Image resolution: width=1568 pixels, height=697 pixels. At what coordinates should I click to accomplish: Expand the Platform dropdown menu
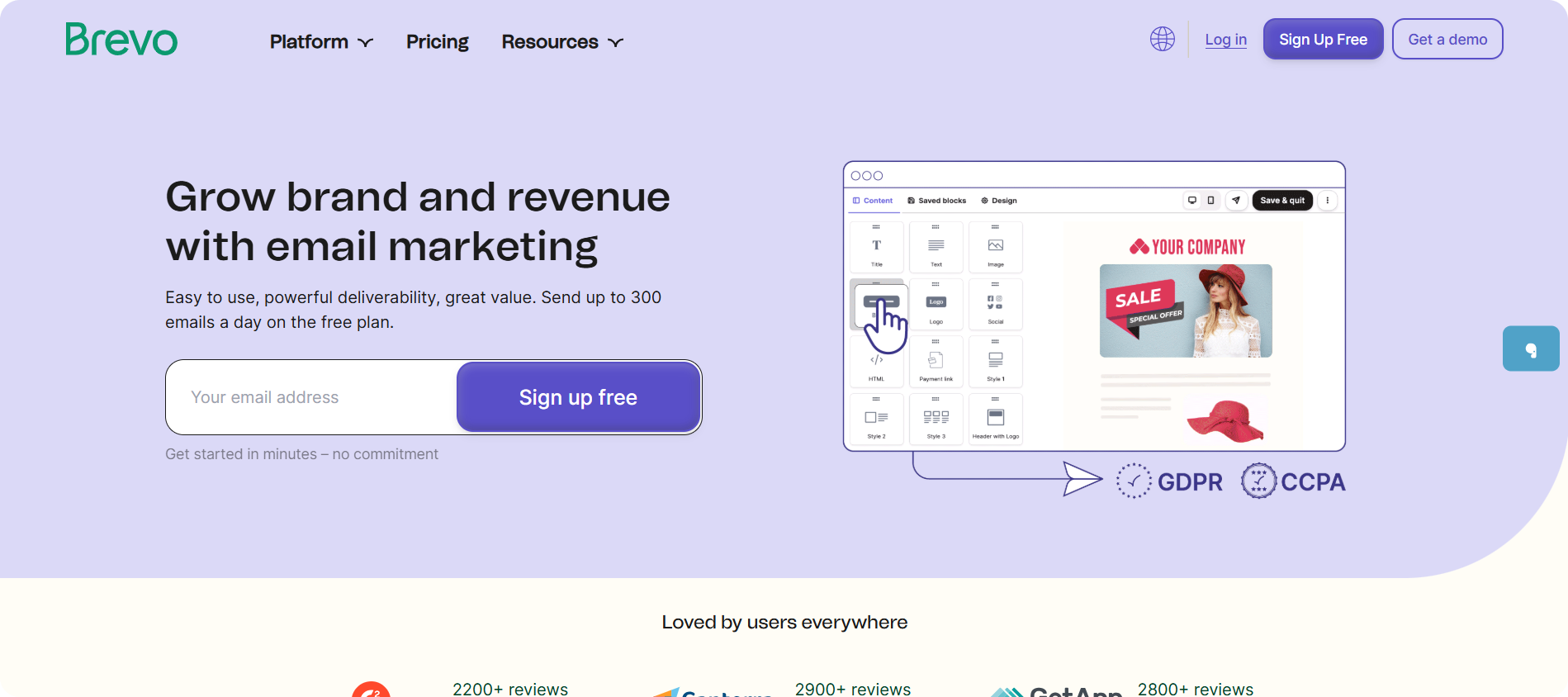coord(321,42)
